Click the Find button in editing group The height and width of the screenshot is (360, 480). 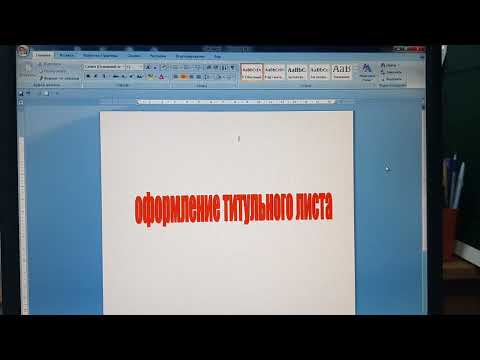(390, 65)
